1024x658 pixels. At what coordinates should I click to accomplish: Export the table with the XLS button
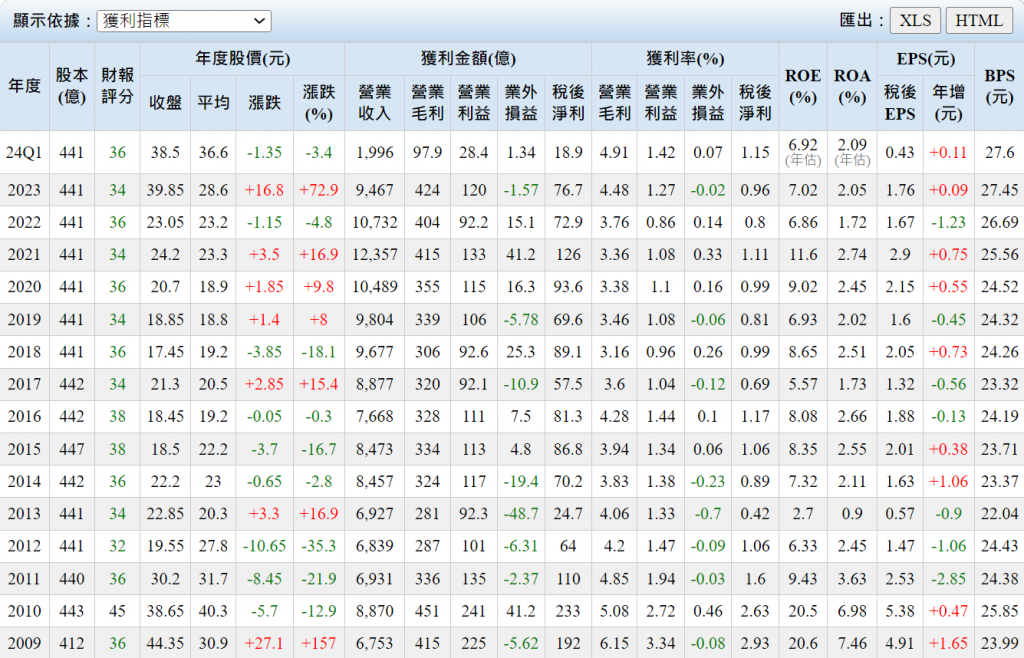(915, 21)
